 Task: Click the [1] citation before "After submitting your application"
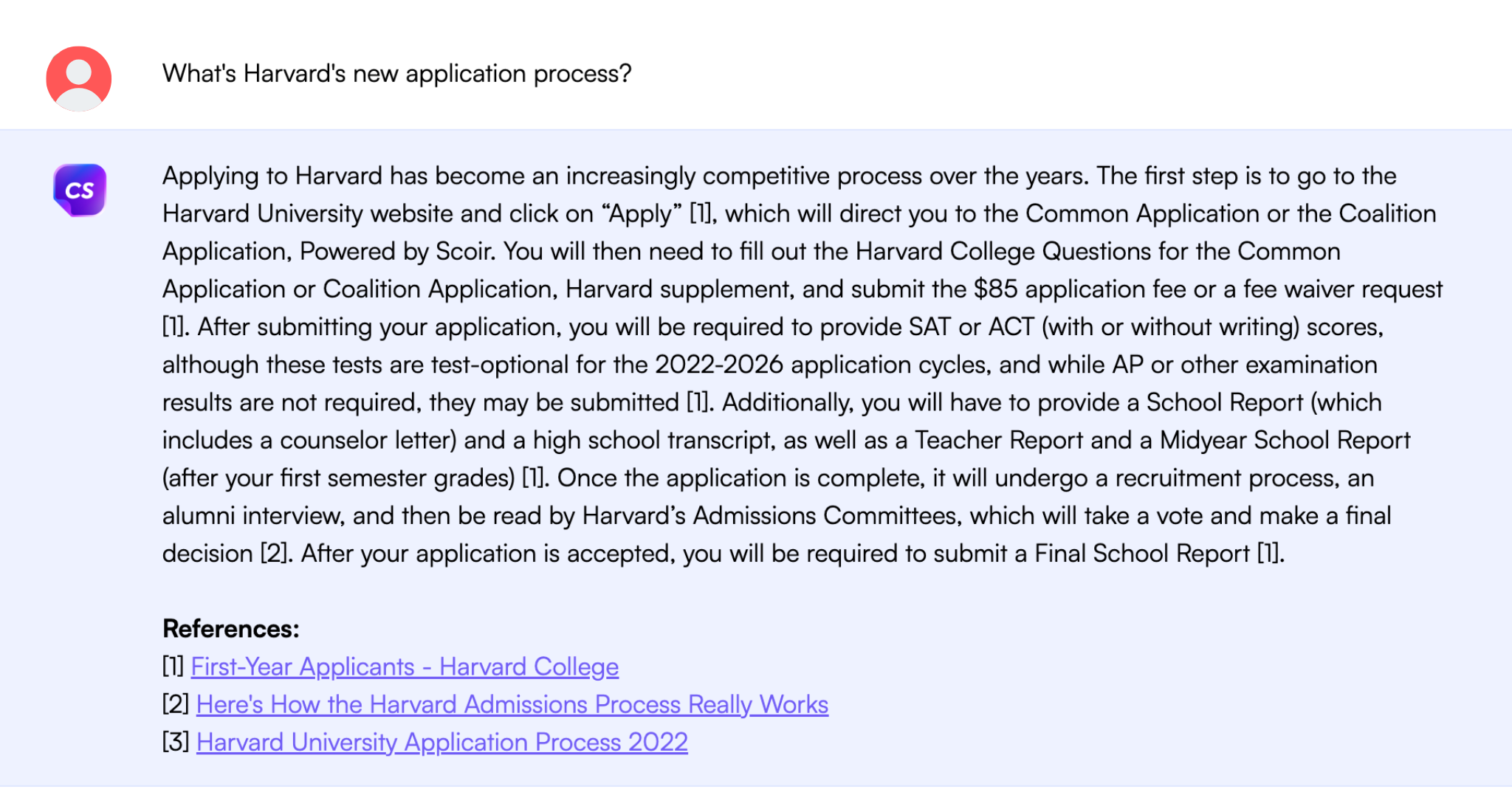tap(174, 327)
